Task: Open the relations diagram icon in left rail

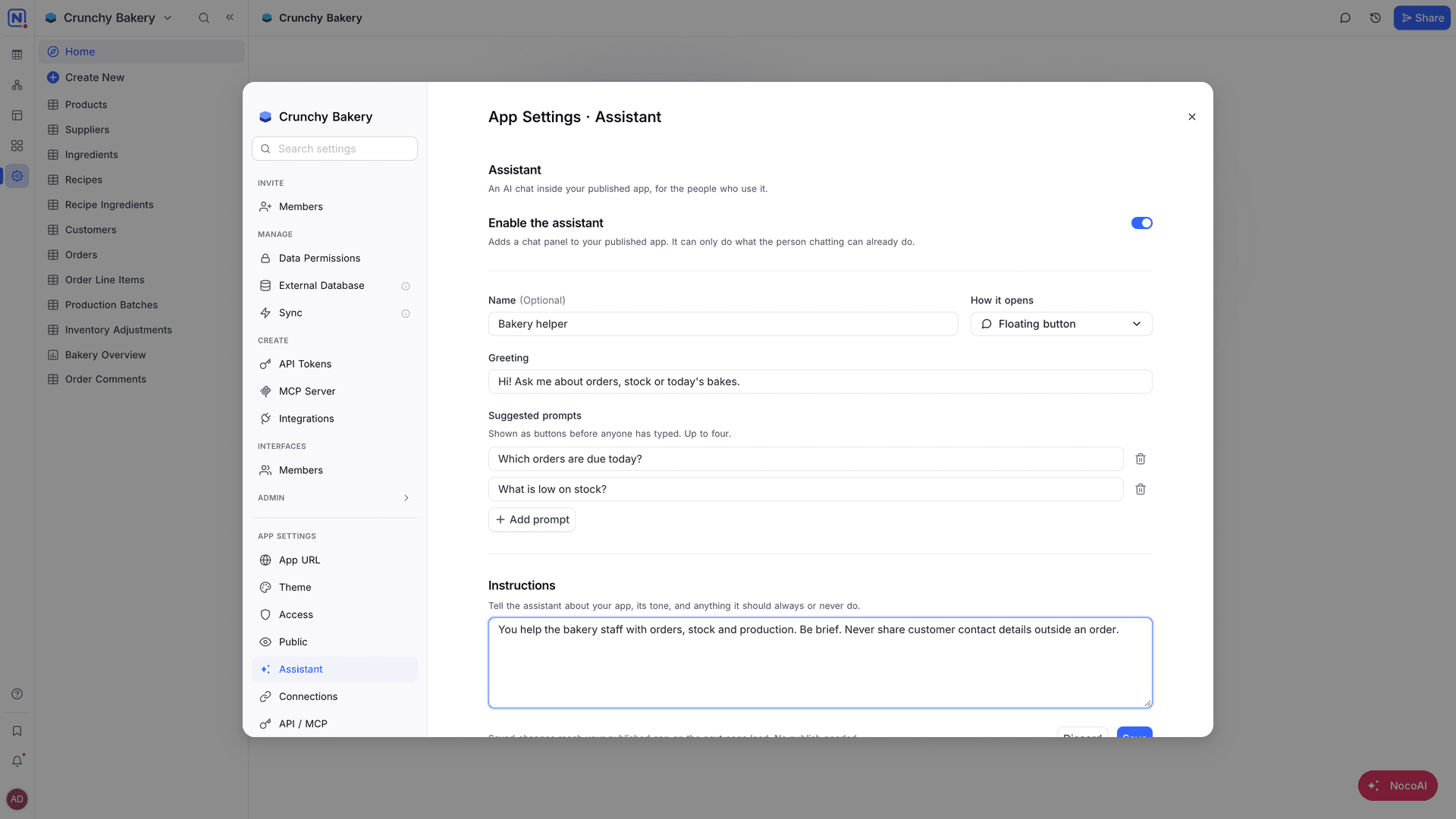Action: click(17, 85)
